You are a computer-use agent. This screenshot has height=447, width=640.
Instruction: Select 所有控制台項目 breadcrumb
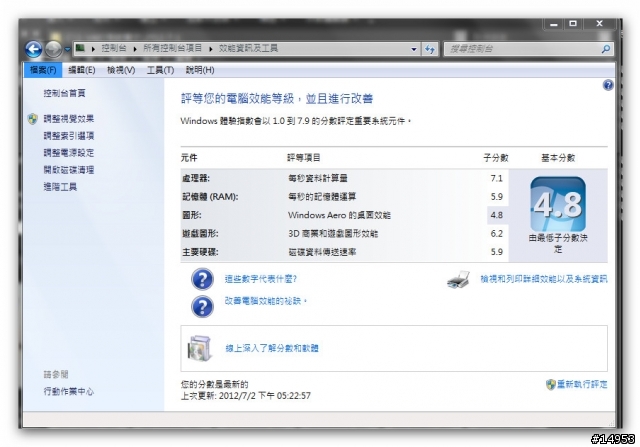click(172, 48)
